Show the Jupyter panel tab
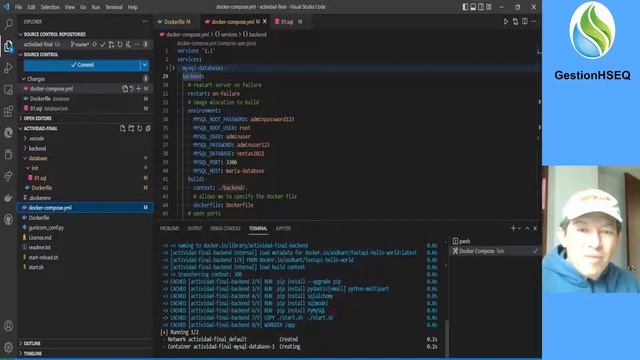 pyautogui.click(x=283, y=229)
